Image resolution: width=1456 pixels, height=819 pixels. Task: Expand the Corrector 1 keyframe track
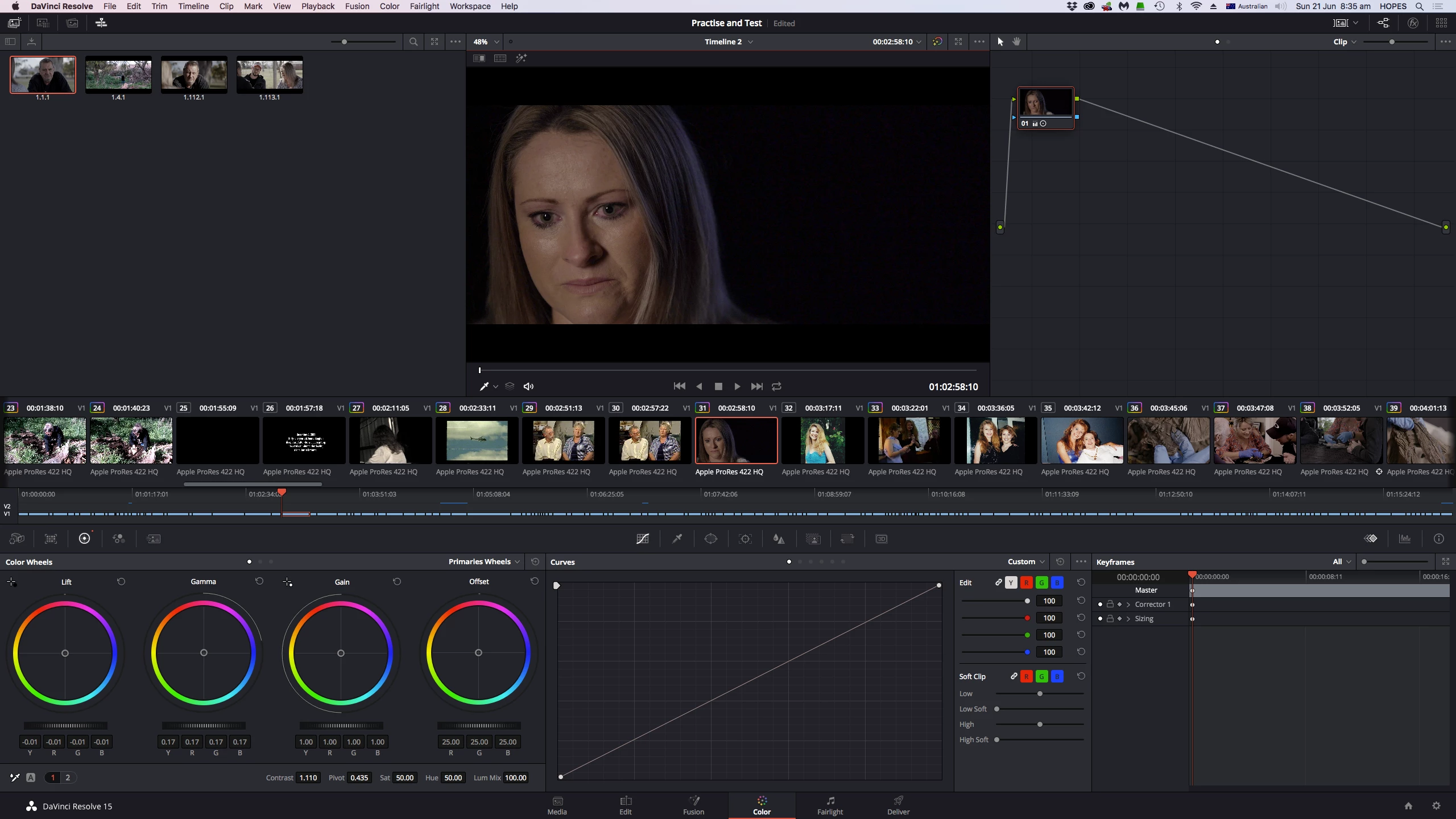(x=1128, y=605)
